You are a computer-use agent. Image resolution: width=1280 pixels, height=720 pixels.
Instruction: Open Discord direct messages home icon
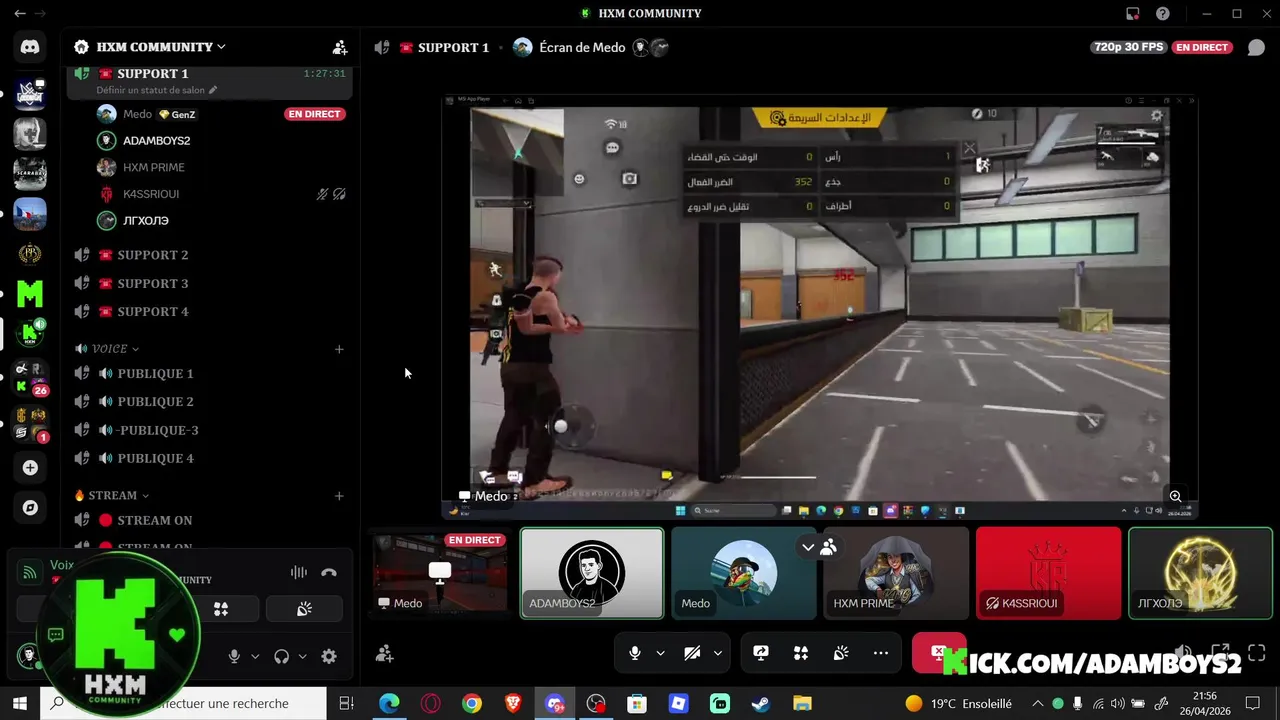tap(30, 47)
